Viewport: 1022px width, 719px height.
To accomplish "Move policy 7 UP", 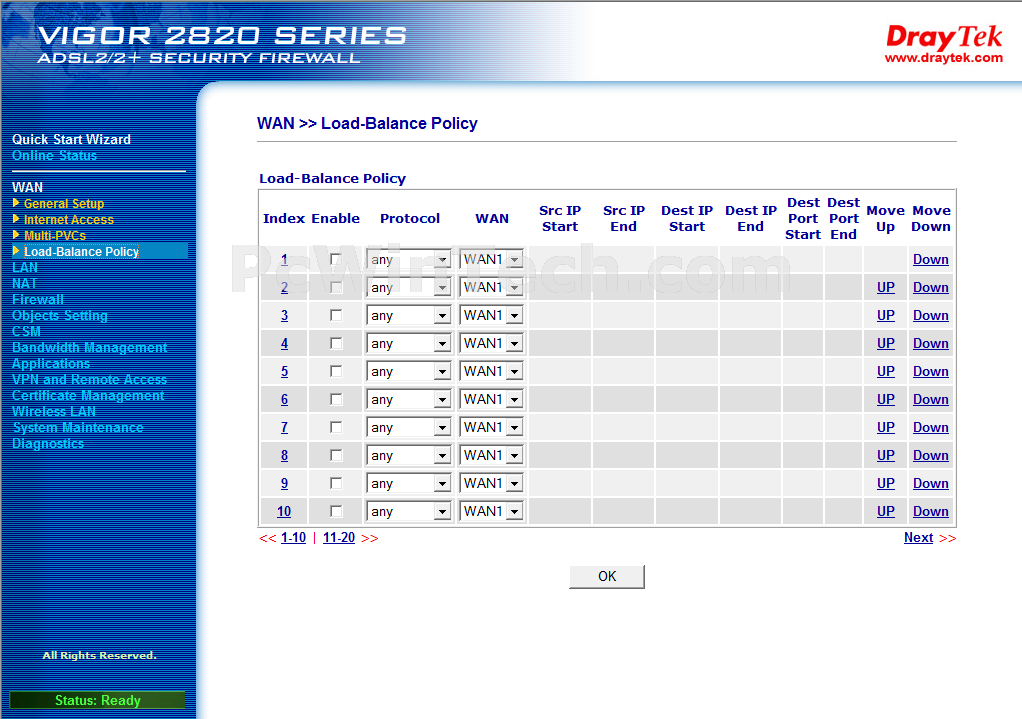I will [x=885, y=428].
